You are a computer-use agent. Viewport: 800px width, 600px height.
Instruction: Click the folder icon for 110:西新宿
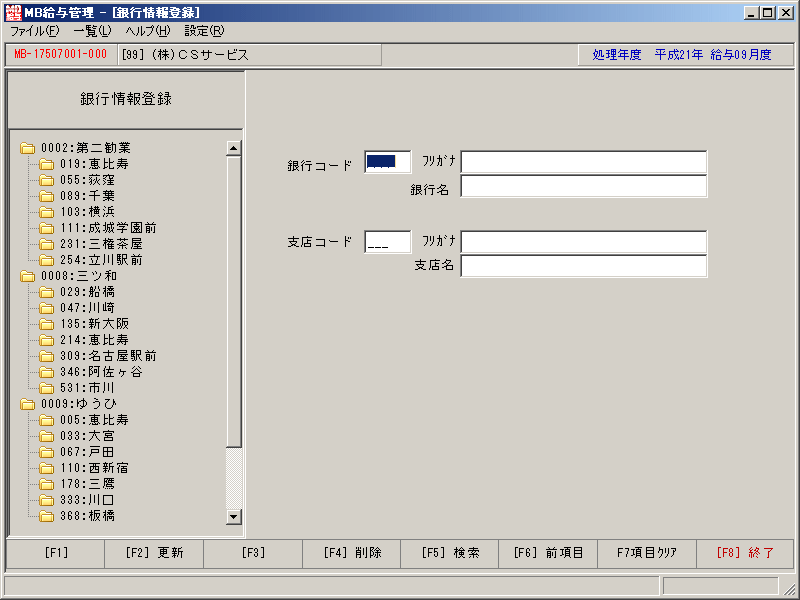(46, 468)
